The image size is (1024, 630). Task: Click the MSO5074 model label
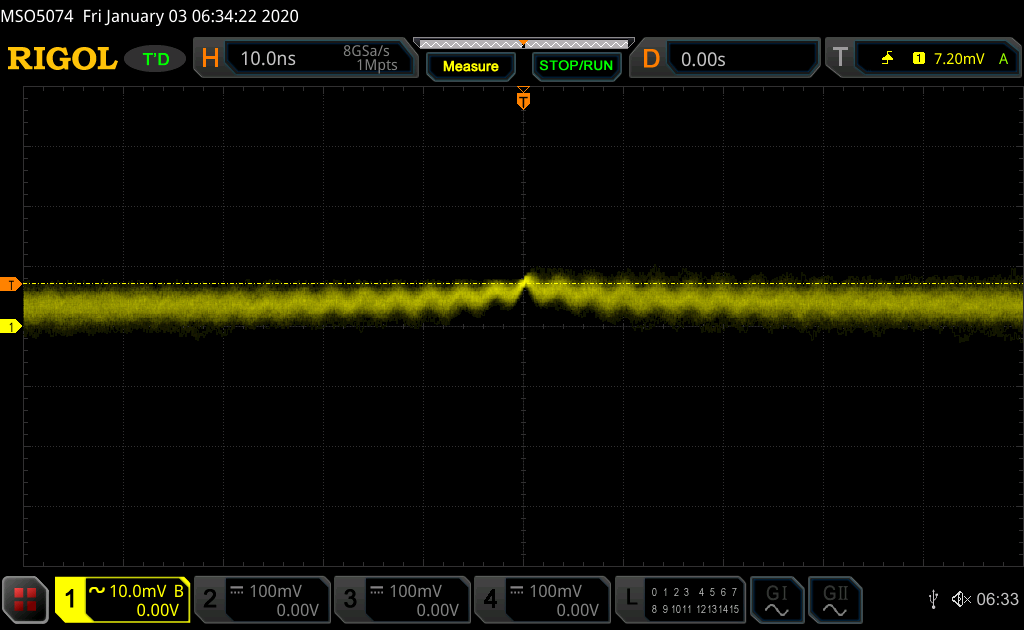(x=37, y=16)
